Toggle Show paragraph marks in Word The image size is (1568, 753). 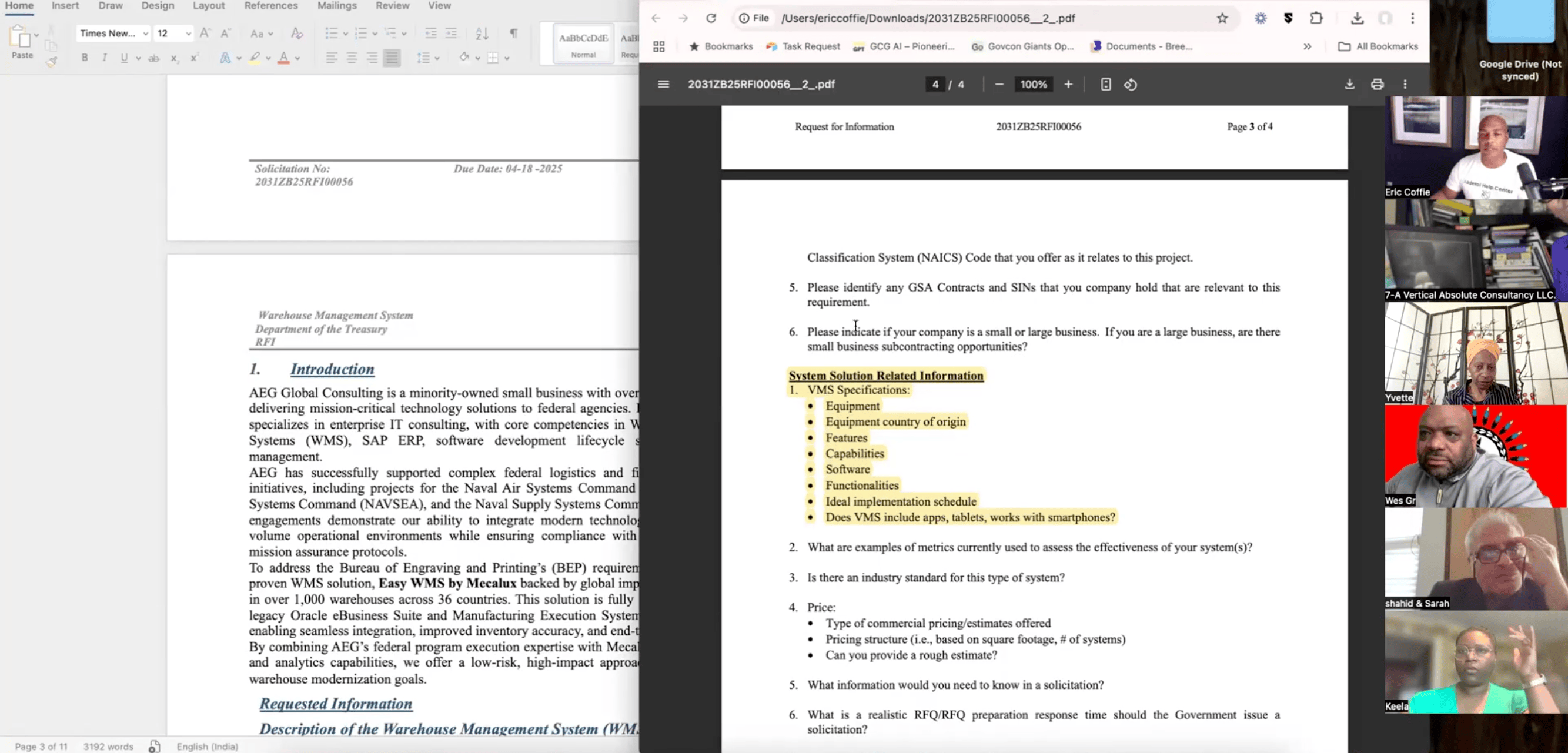coord(514,34)
